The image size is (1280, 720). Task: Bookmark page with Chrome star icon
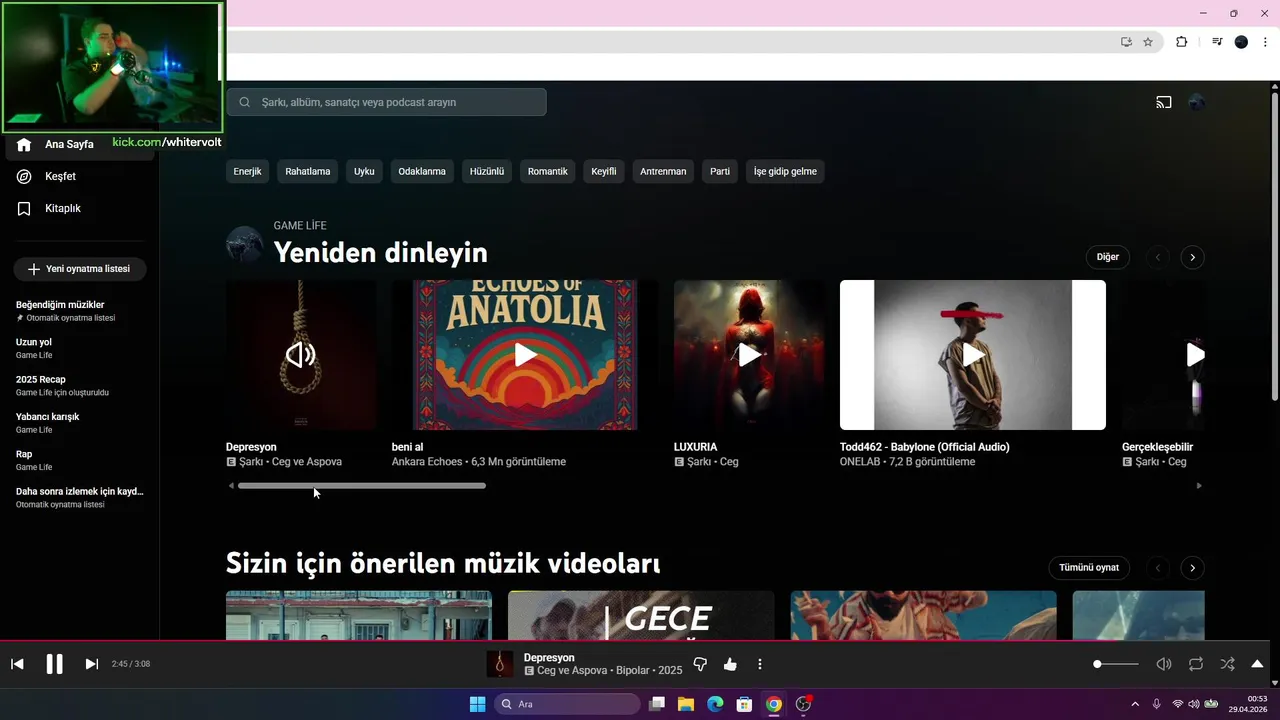point(1148,42)
